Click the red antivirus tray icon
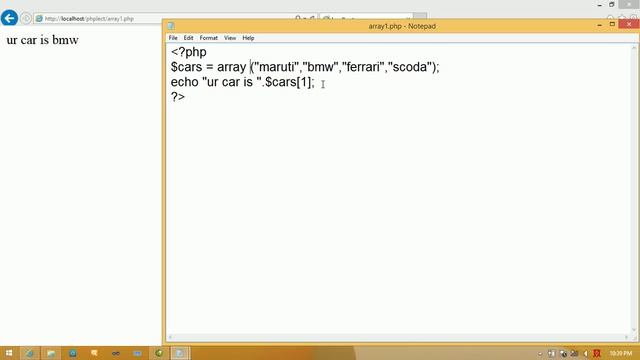 point(597,353)
